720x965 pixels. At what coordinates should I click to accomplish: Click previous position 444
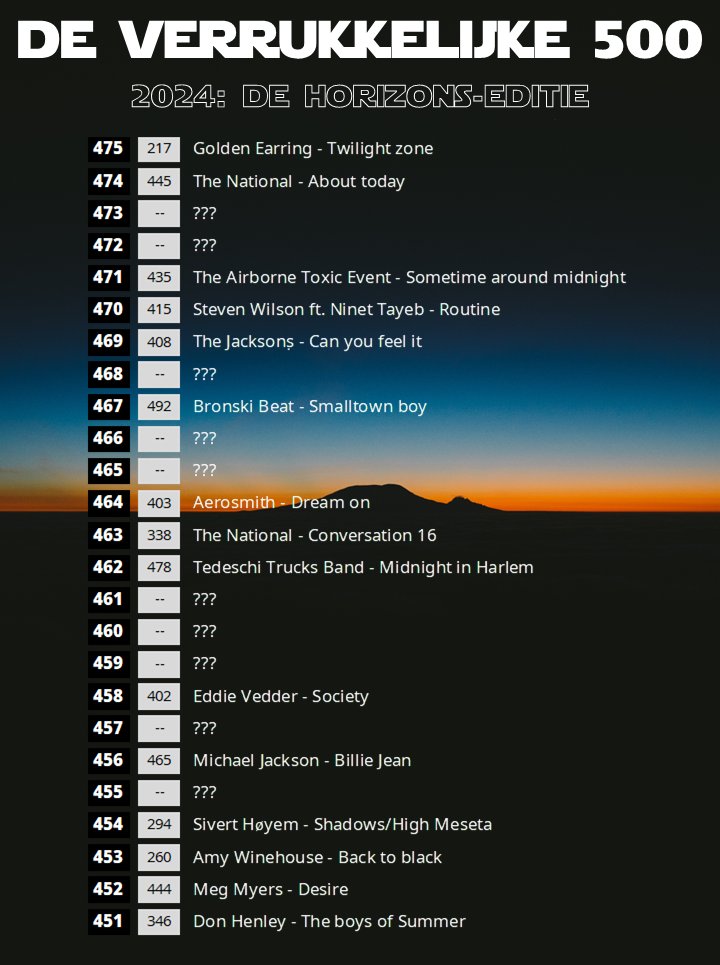click(x=159, y=889)
